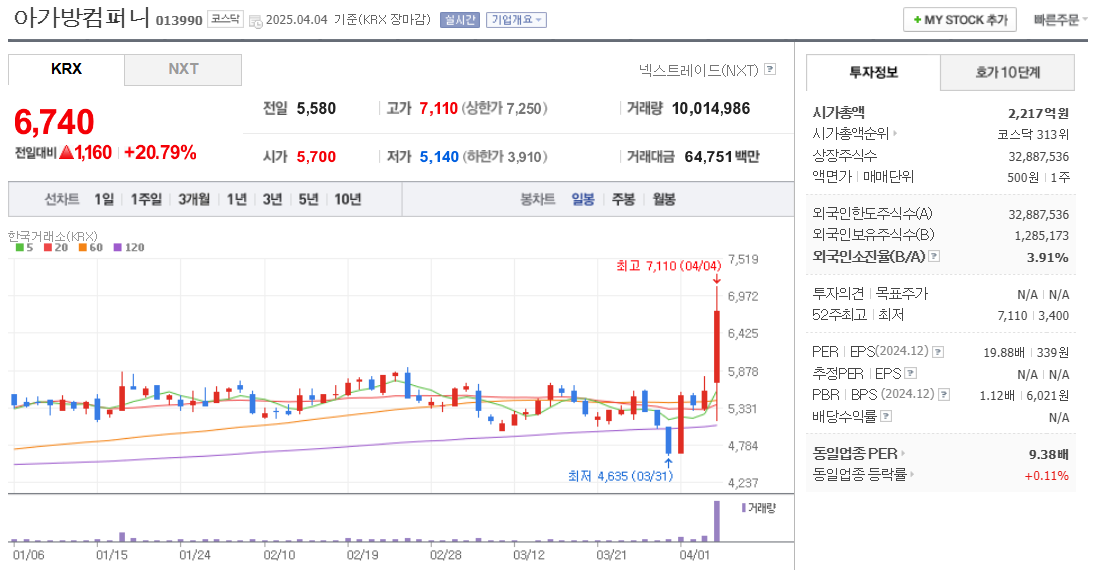
Task: Click the 전일 value 5,580
Action: click(316, 109)
